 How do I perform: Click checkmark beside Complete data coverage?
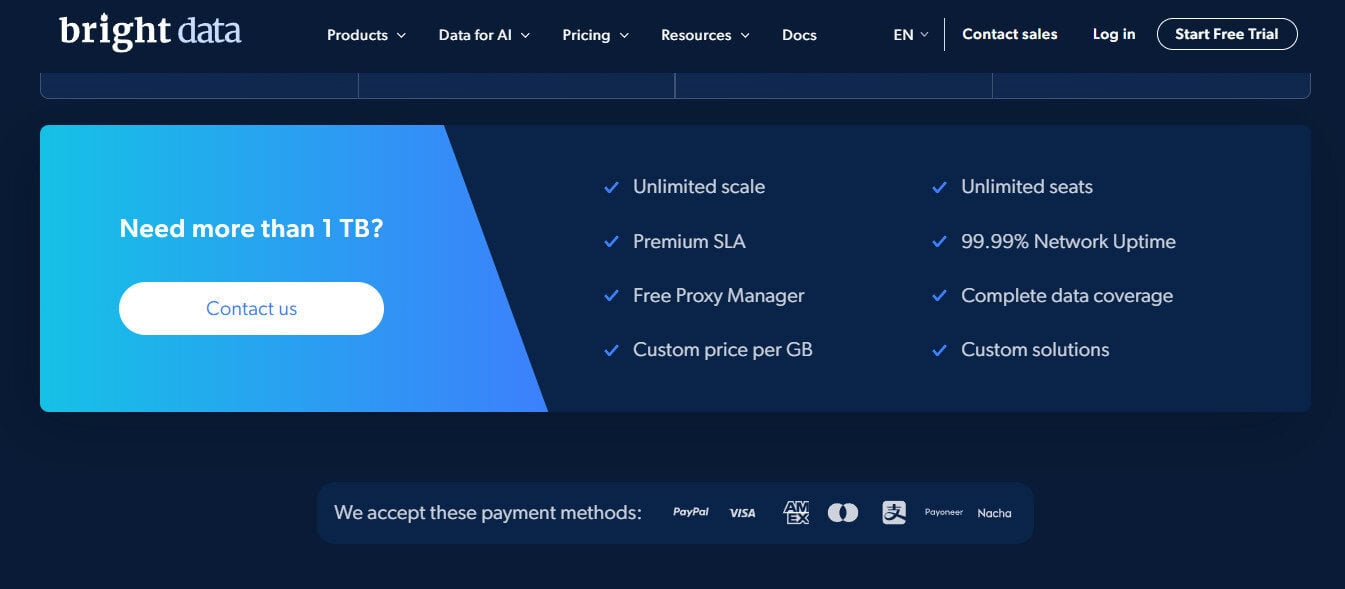coord(939,296)
